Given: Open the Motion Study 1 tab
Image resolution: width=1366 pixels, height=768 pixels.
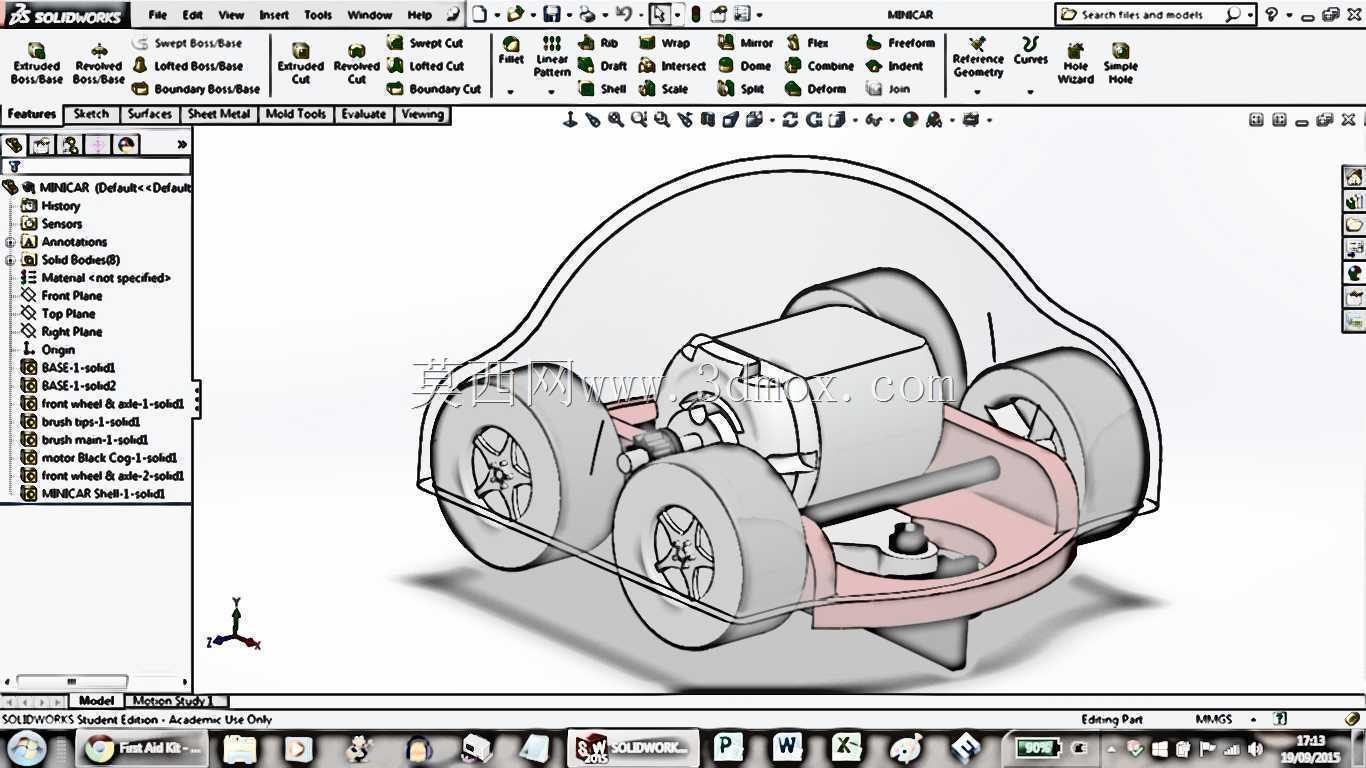Looking at the screenshot, I should [169, 701].
